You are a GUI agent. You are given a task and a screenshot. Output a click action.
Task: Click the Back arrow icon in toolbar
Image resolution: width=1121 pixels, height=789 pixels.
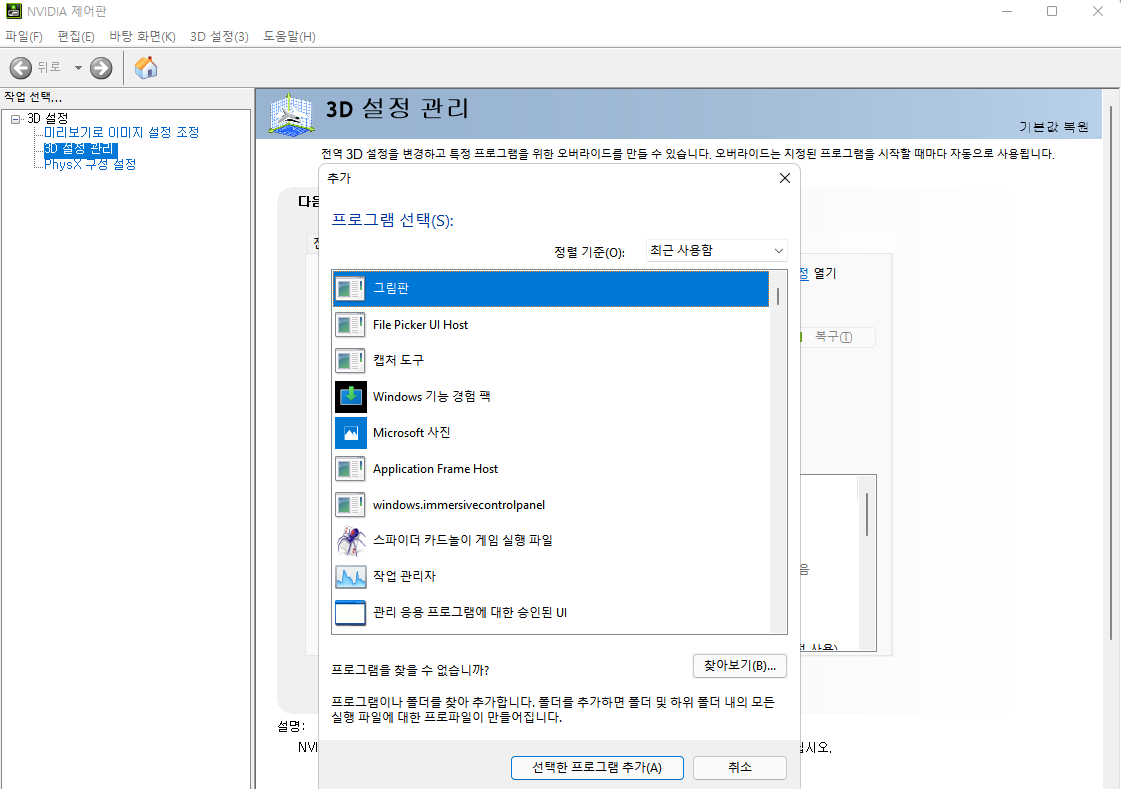point(20,68)
